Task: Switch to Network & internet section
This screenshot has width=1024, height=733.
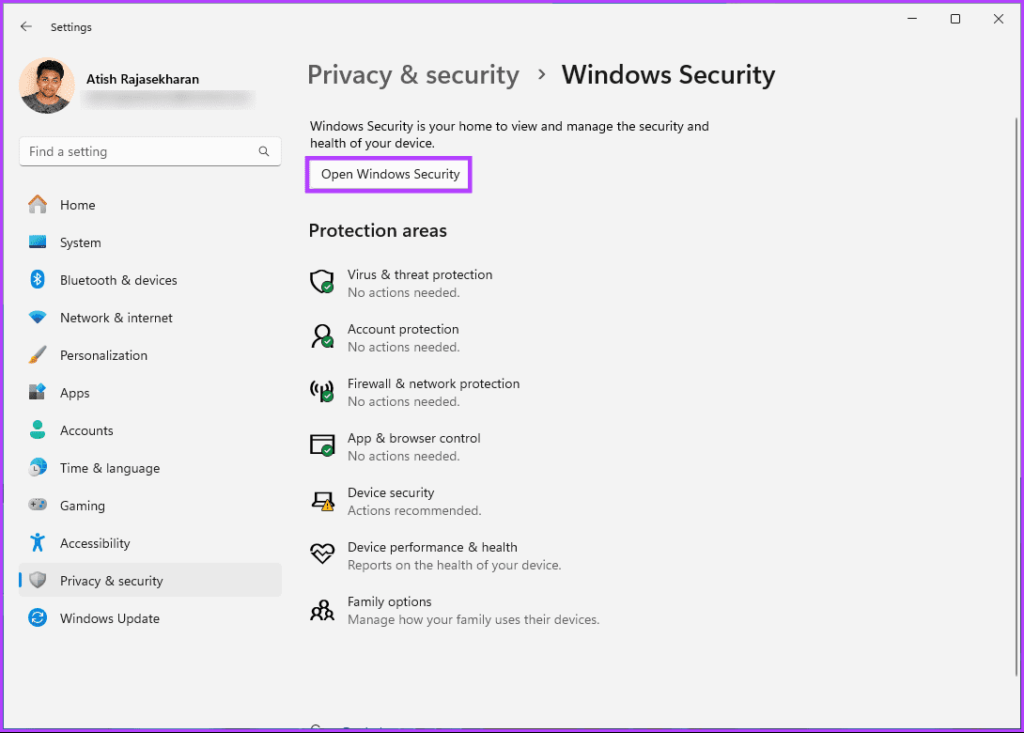Action: click(x=37, y=317)
